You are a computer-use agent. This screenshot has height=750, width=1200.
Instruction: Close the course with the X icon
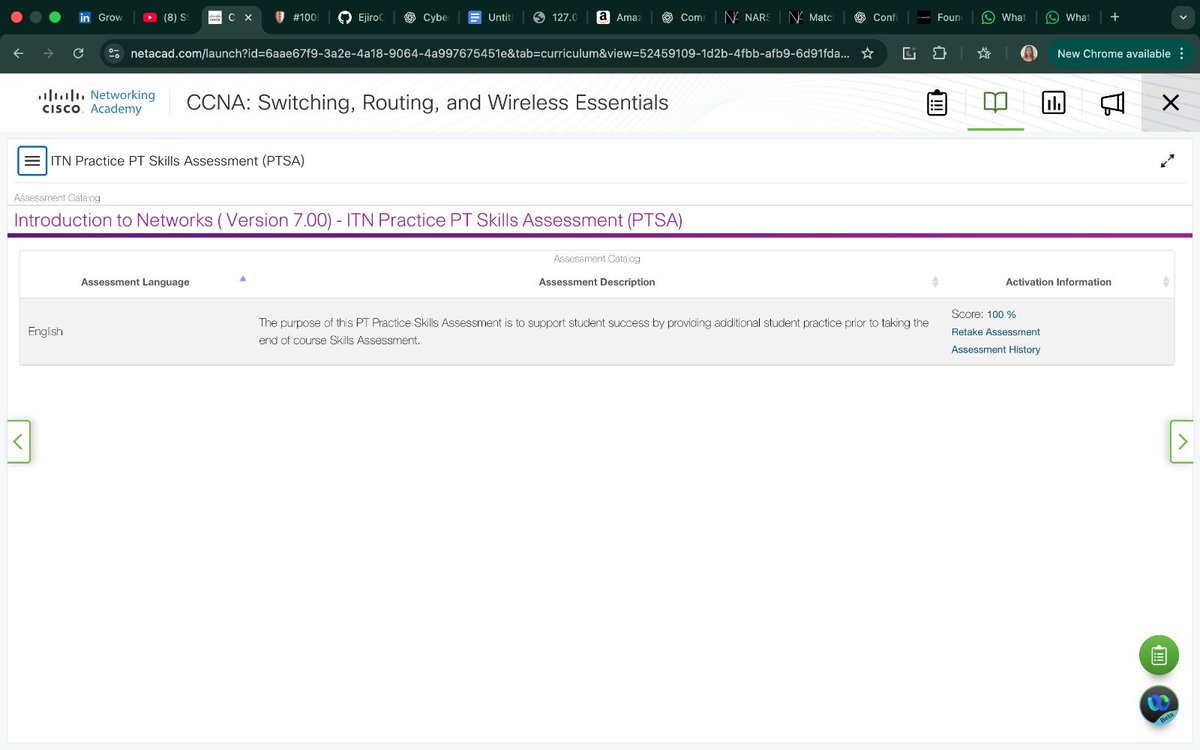pyautogui.click(x=1170, y=103)
